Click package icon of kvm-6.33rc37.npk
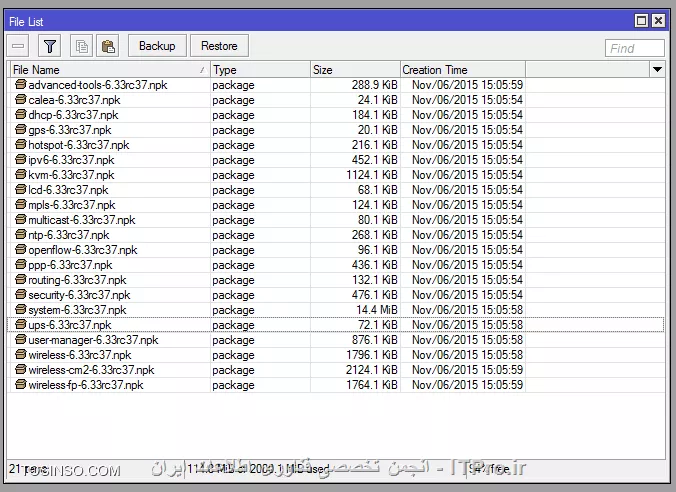The image size is (676, 492). click(20, 174)
